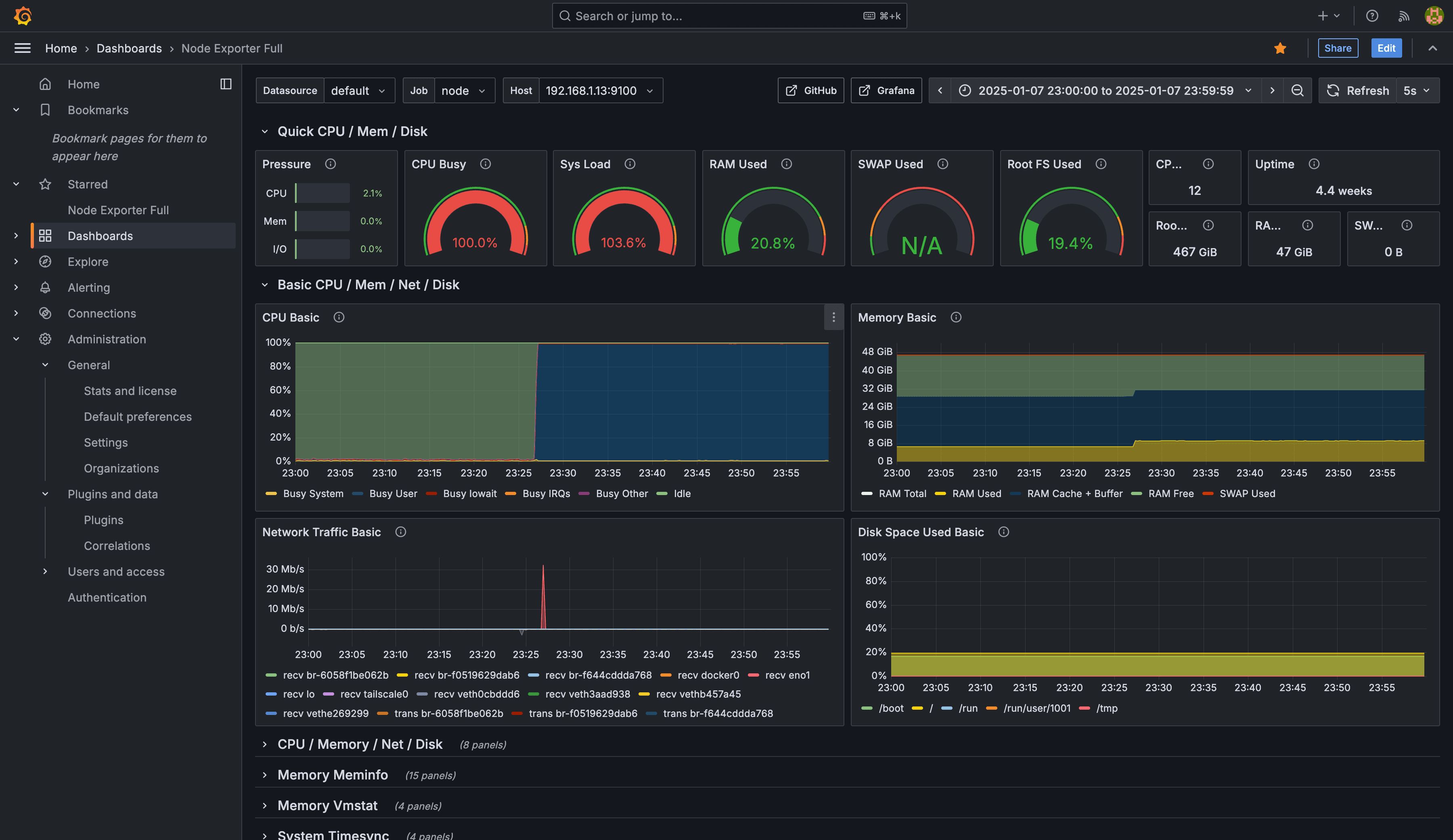This screenshot has height=840, width=1453.
Task: Click the yellow Busy System legend swatch
Action: [271, 493]
